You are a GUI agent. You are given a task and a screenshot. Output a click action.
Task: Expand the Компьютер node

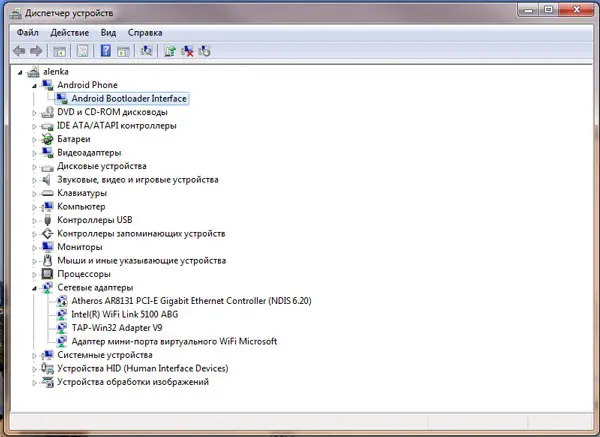pyautogui.click(x=34, y=207)
